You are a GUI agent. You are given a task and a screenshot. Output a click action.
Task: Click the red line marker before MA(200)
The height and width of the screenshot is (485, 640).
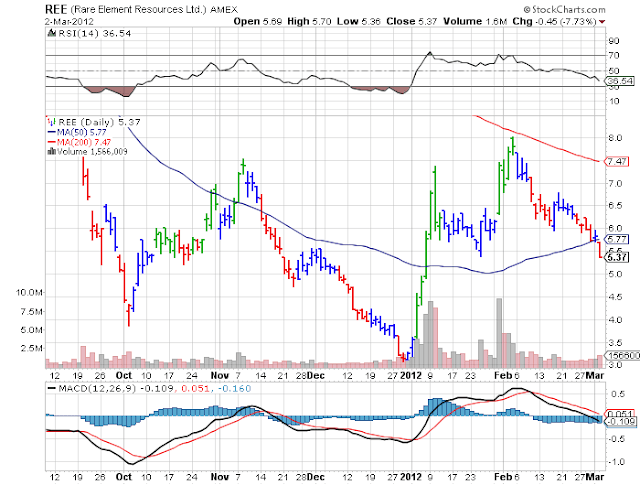pyautogui.click(x=51, y=142)
